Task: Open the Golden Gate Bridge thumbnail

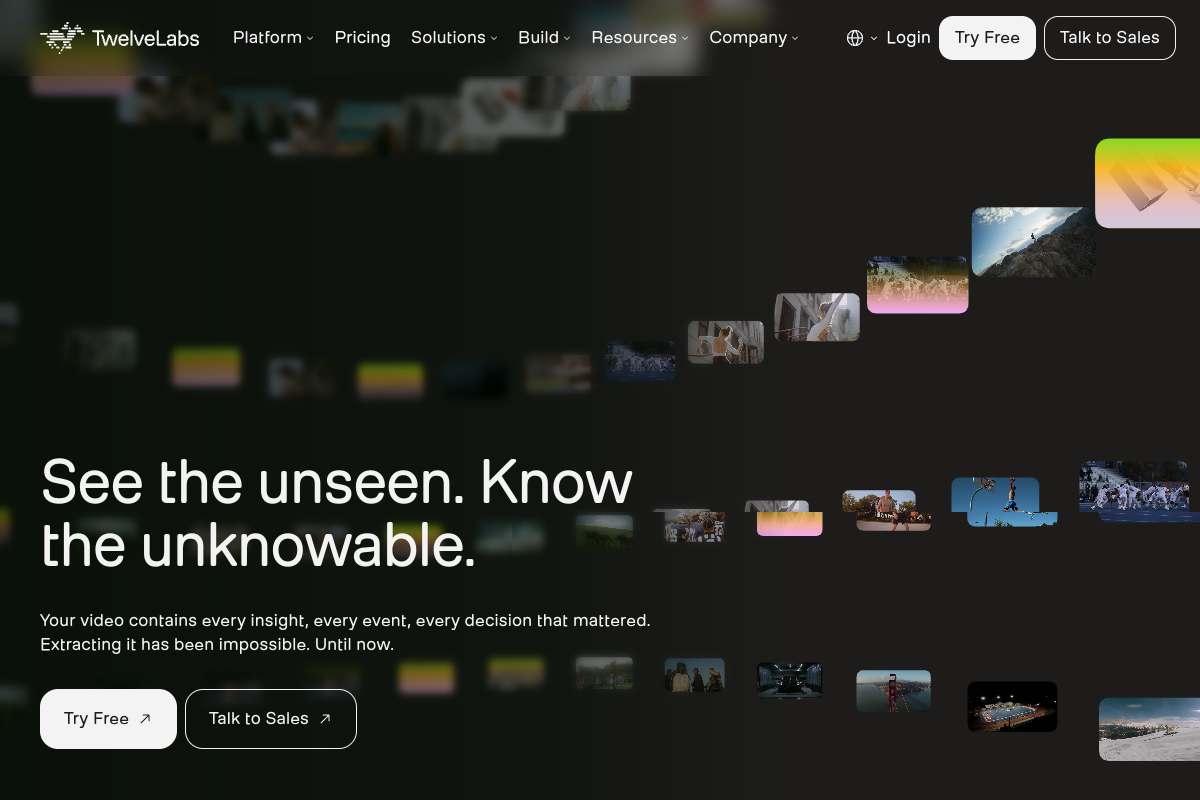Action: 894,691
